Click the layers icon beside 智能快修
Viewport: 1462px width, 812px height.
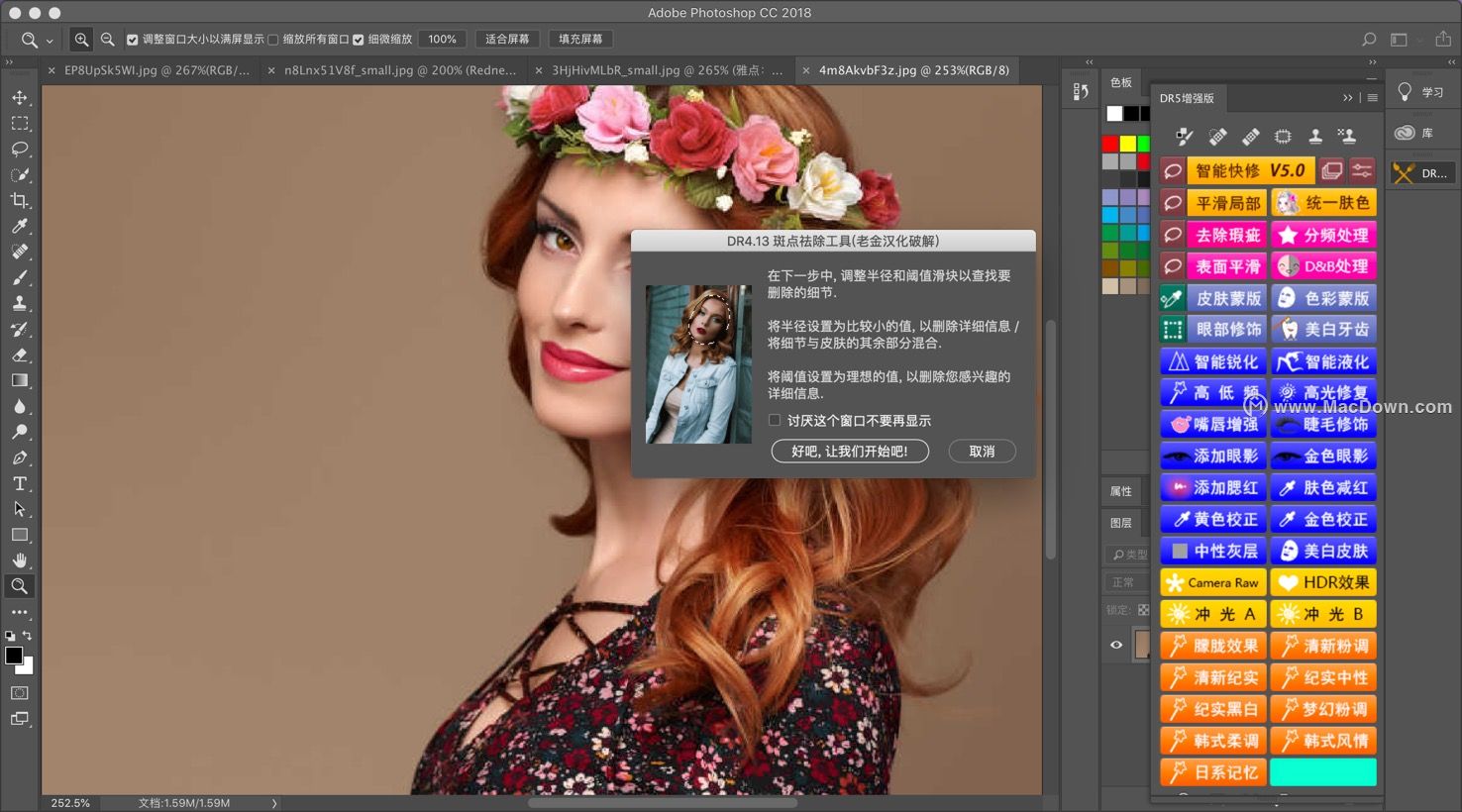click(x=1332, y=170)
